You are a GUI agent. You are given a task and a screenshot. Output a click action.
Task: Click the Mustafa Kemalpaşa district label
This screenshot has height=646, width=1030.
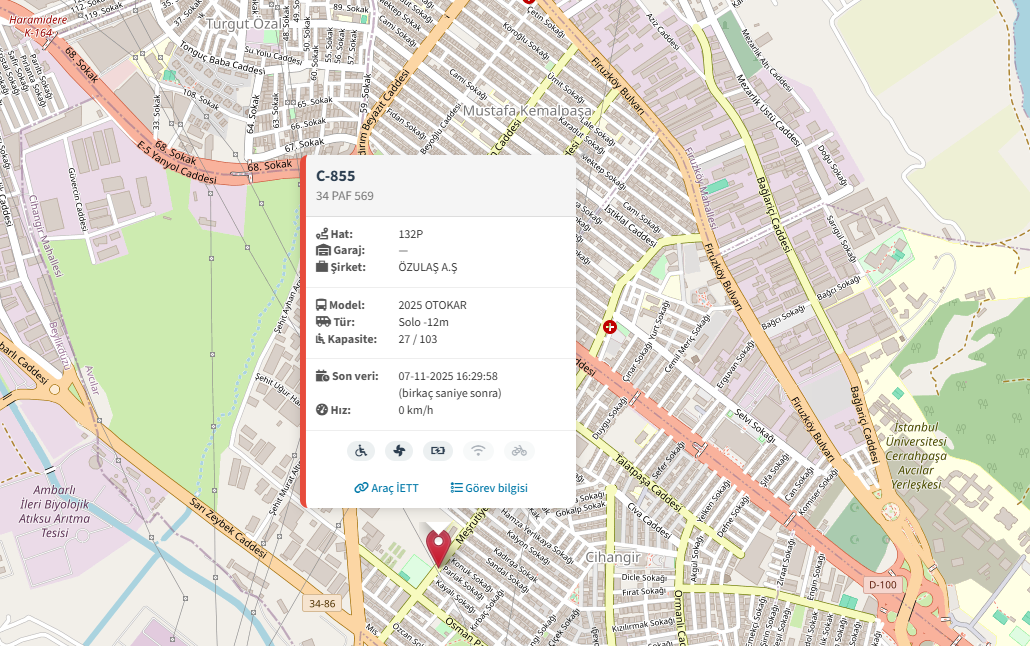527,110
